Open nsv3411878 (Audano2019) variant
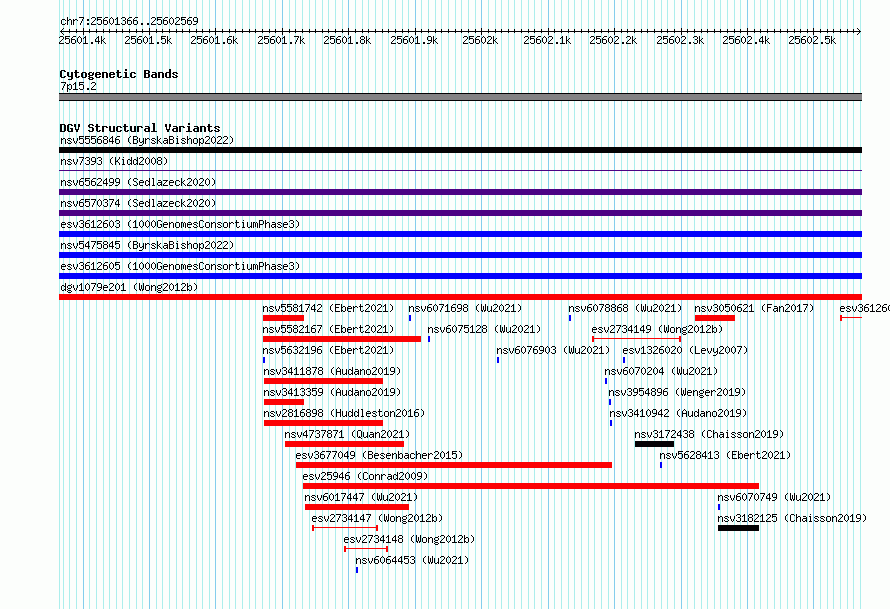This screenshot has width=890, height=609. tap(332, 371)
